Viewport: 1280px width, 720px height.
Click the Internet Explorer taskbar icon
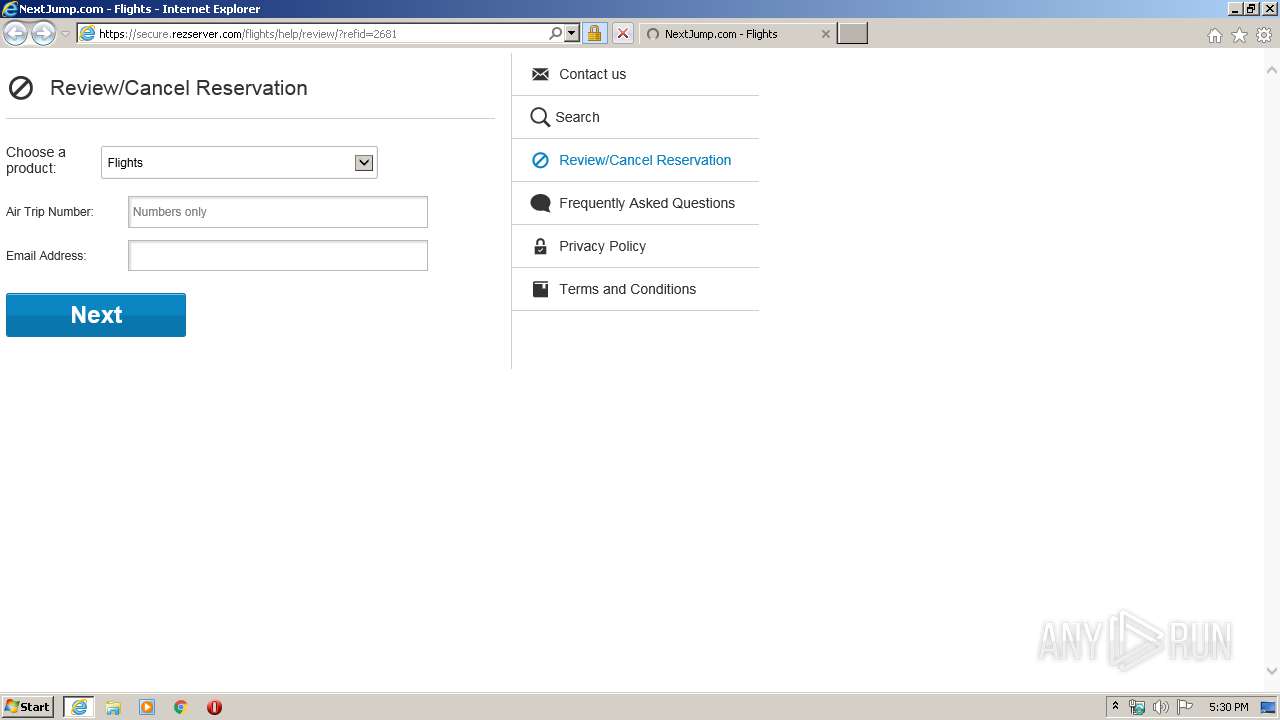[x=79, y=707]
